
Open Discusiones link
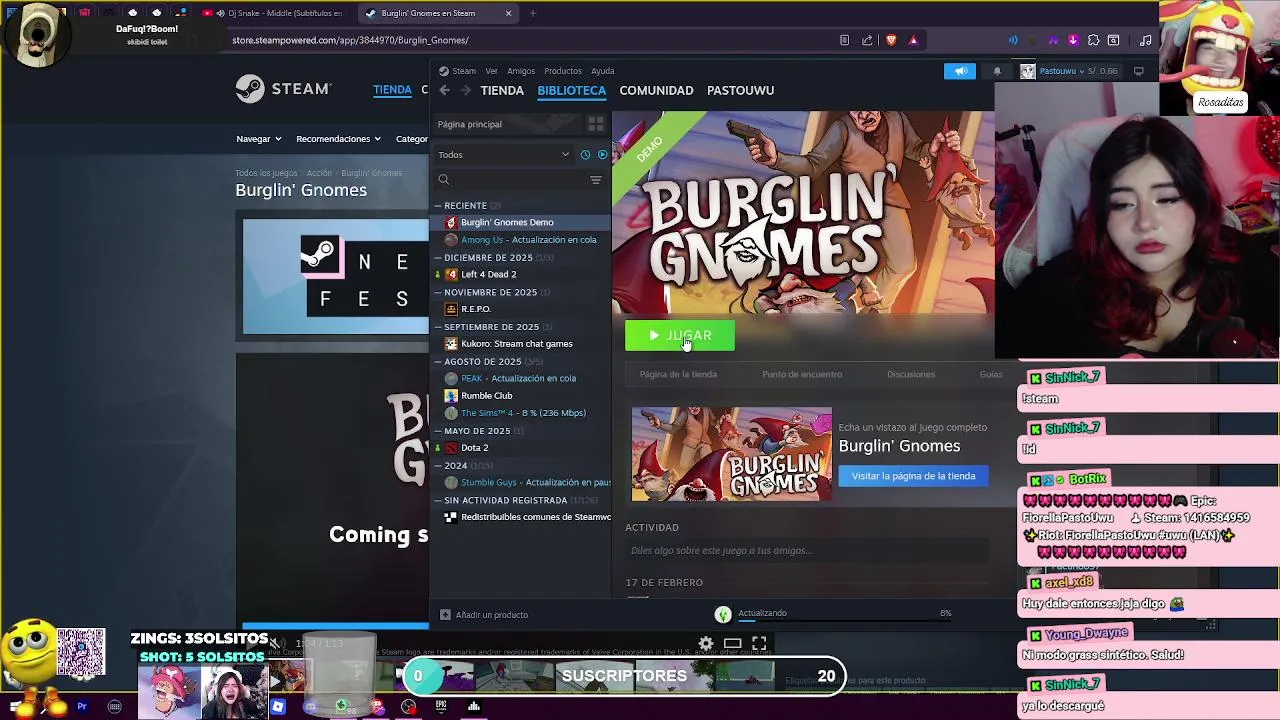(911, 374)
